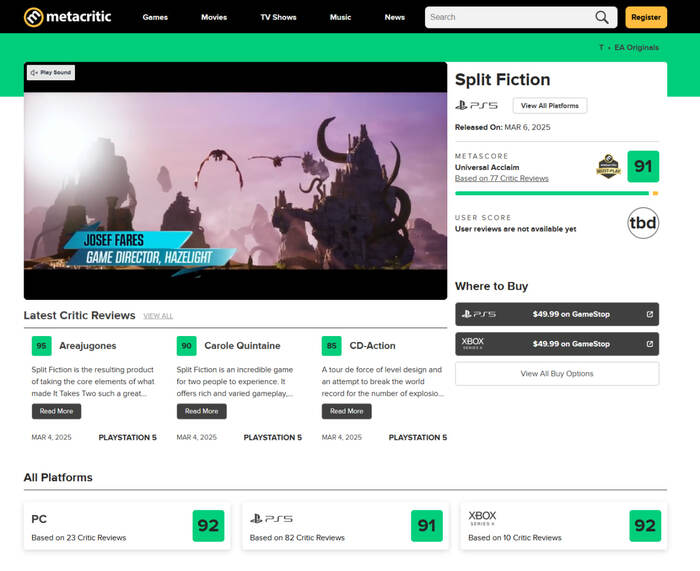Click the Latest Critic Reviews heading
Viewport: 700px width, 571px height.
[x=79, y=316]
